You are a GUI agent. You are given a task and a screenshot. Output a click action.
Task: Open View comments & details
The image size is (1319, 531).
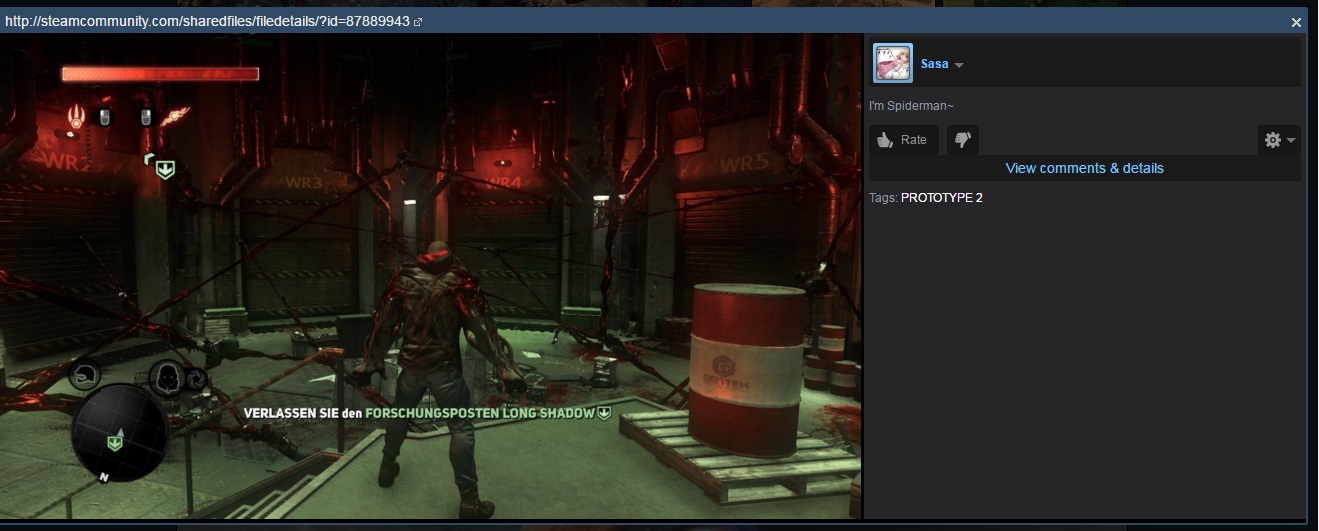1084,168
